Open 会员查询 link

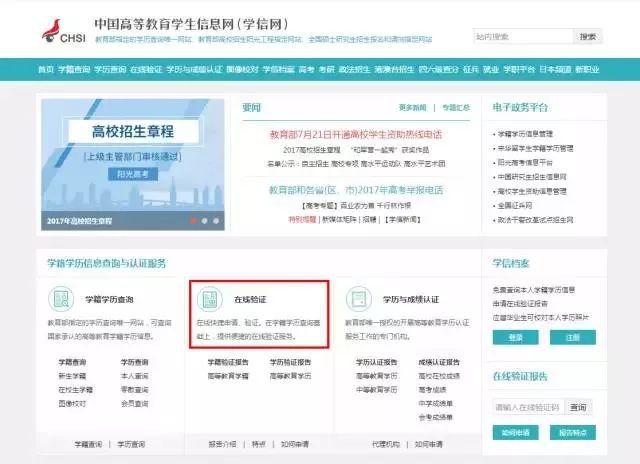point(134,404)
